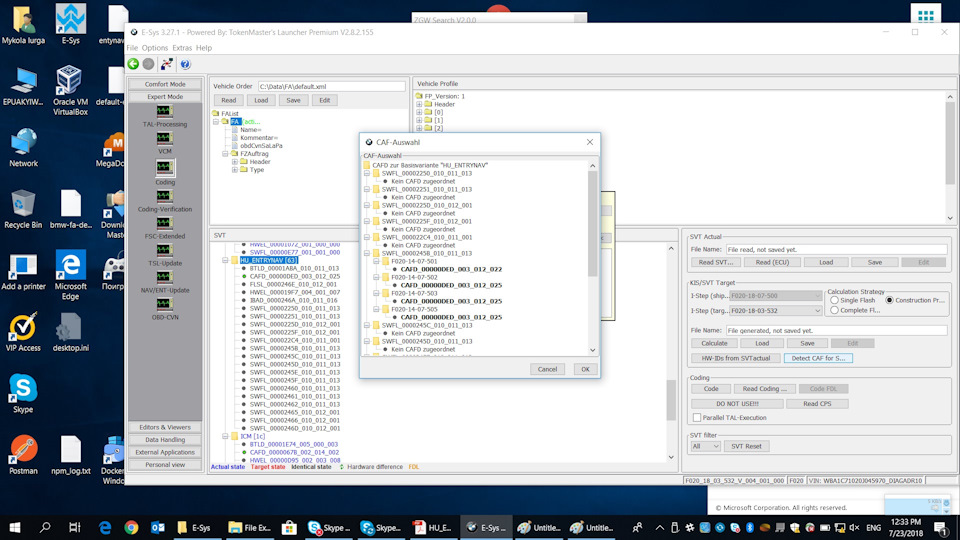Open the FSC-Extended module icon
The width and height of the screenshot is (960, 540).
(164, 223)
